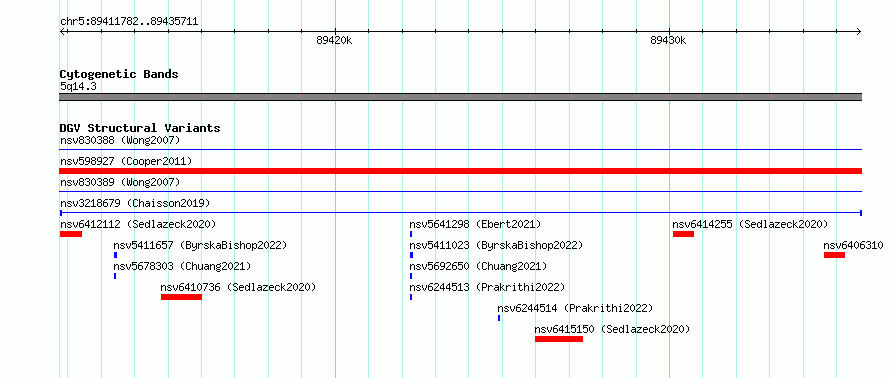This screenshot has width=890, height=378.
Task: Open the nsv830388 (Wong2007) label
Action: click(120, 140)
